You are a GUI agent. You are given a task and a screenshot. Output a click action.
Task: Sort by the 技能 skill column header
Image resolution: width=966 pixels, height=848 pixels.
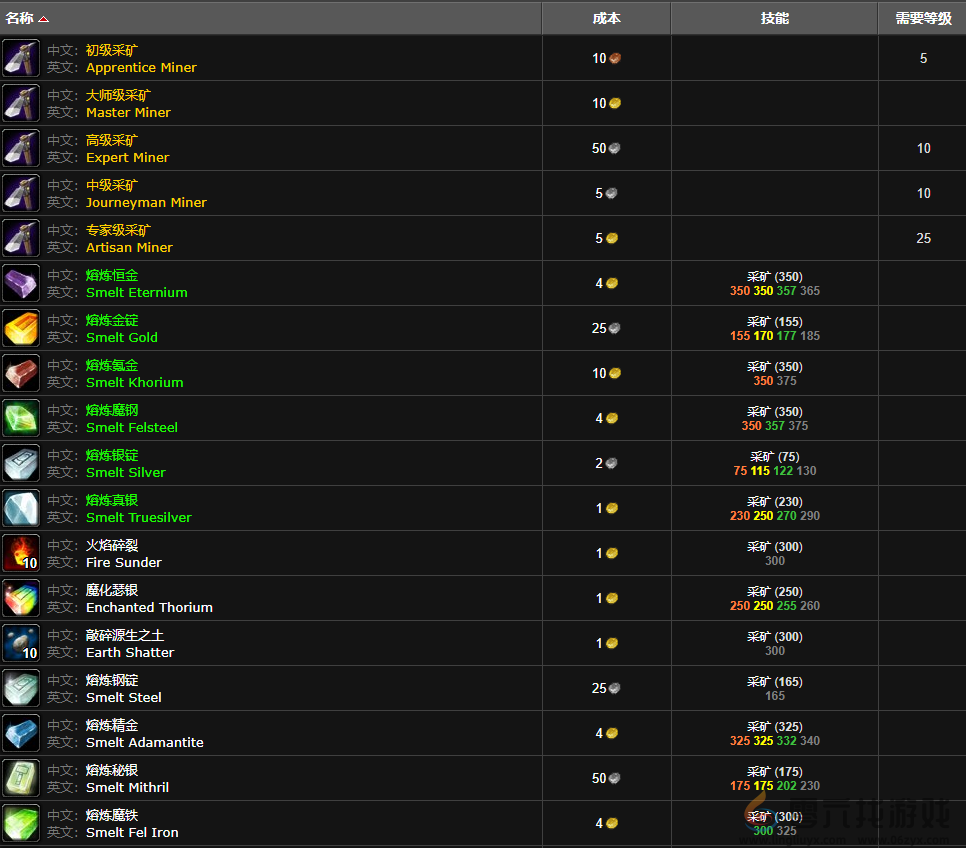click(774, 18)
